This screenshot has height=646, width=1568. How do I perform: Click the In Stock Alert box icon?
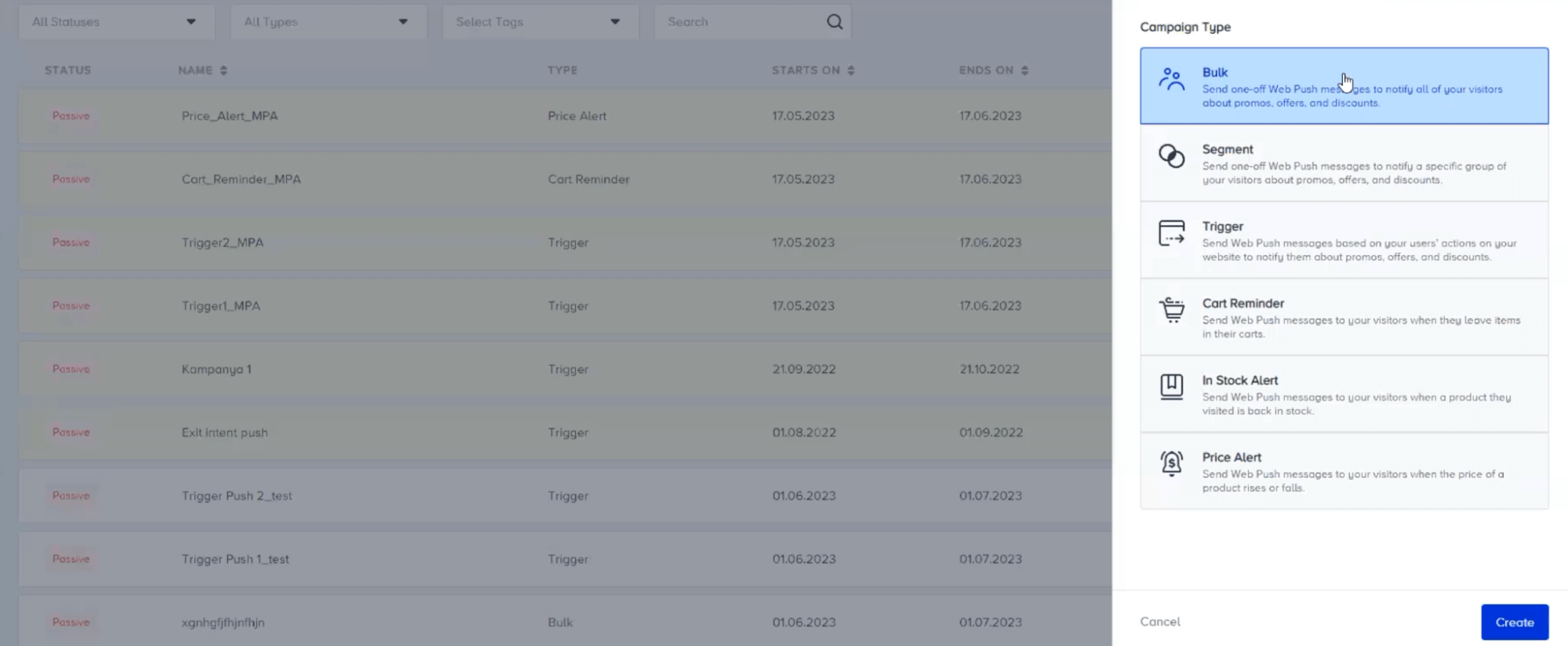(1171, 387)
